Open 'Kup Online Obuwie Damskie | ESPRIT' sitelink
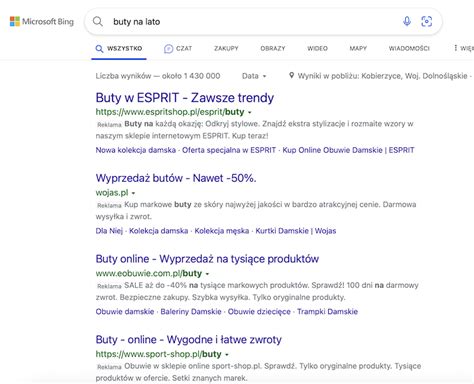The width and height of the screenshot is (474, 384). [x=348, y=150]
